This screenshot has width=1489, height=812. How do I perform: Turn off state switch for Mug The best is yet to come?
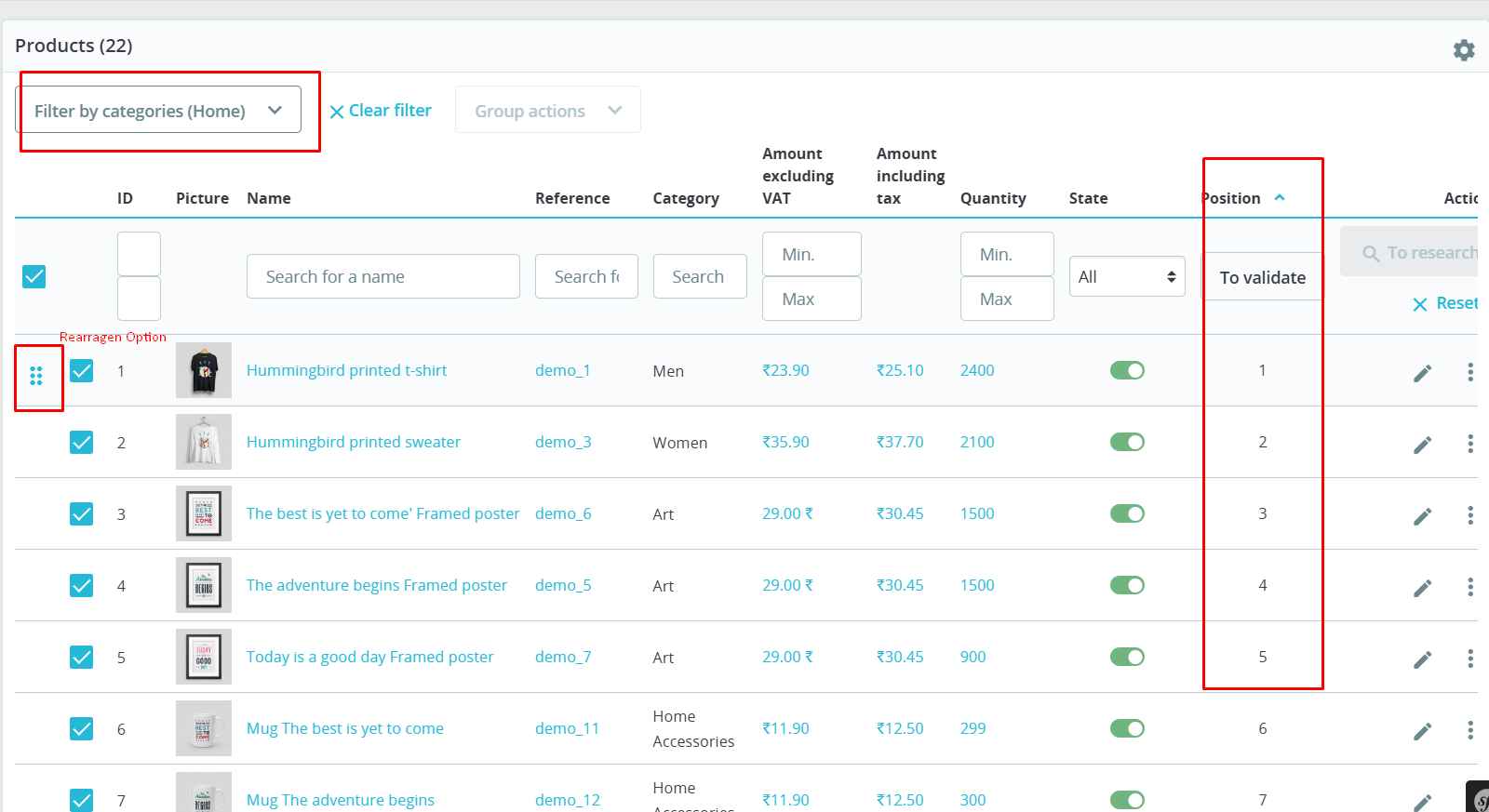1127,728
